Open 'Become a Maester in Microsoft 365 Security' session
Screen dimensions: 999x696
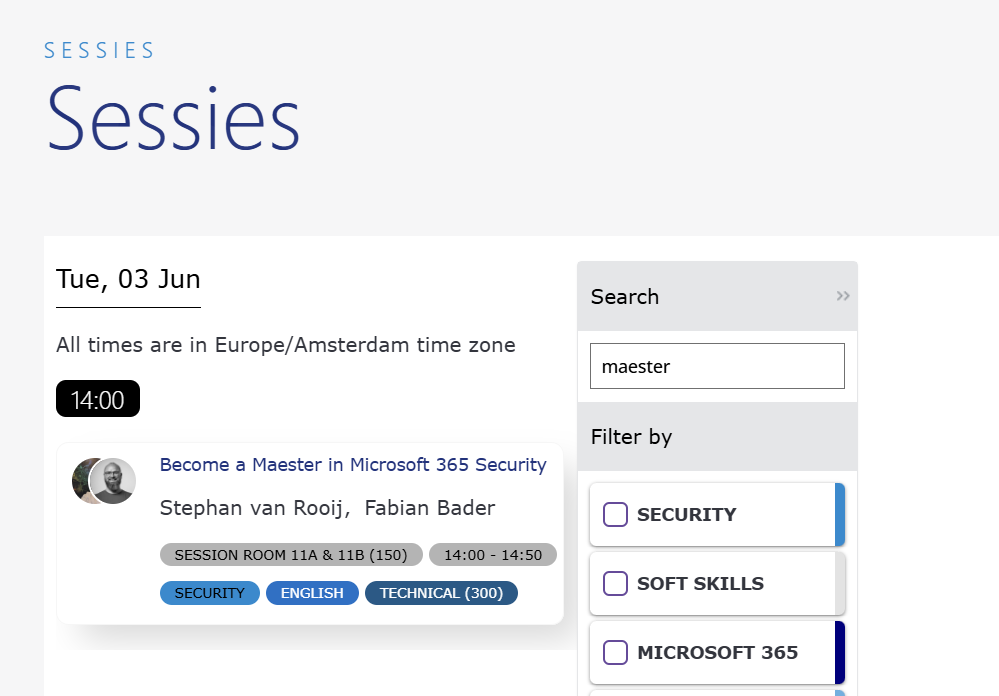(353, 465)
